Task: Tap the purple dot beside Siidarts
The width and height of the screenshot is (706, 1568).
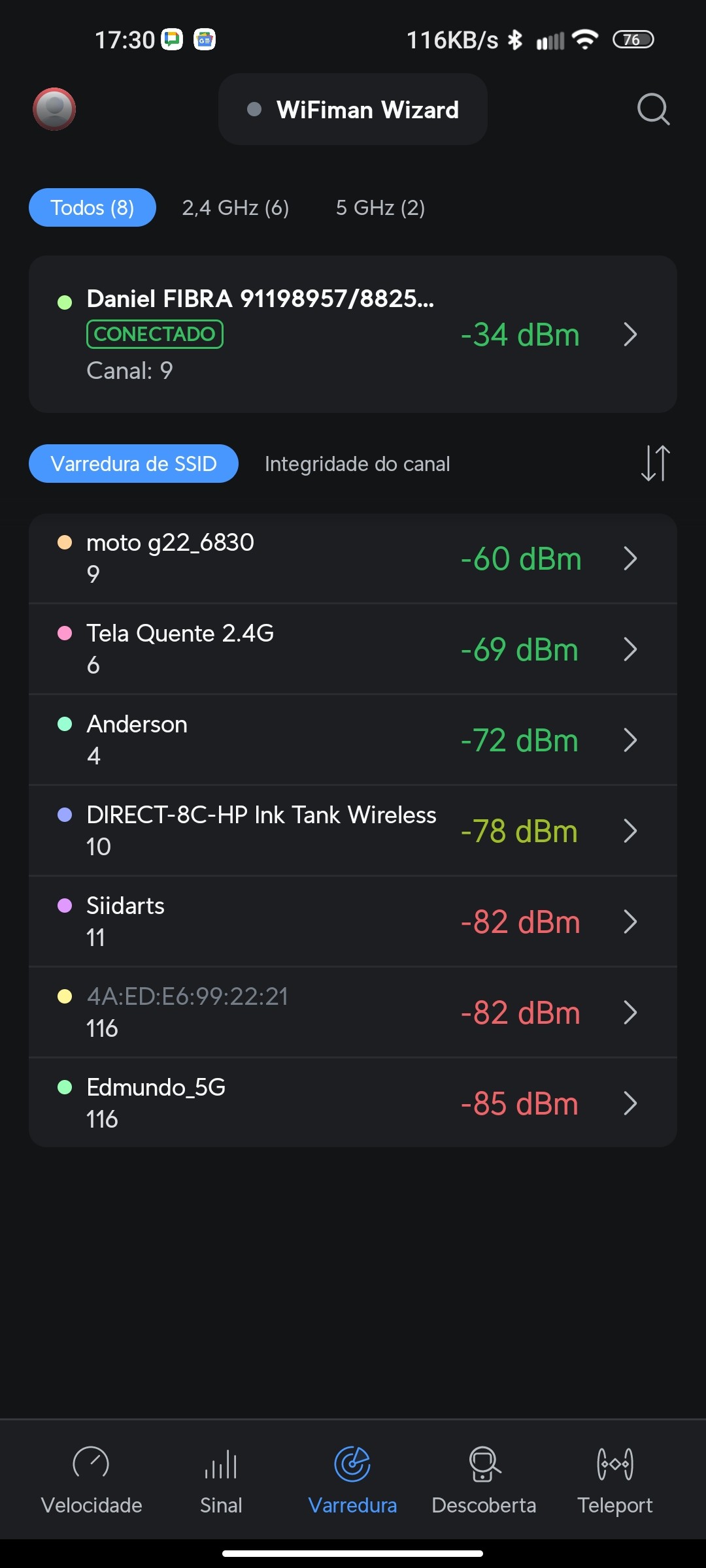Action: point(65,906)
